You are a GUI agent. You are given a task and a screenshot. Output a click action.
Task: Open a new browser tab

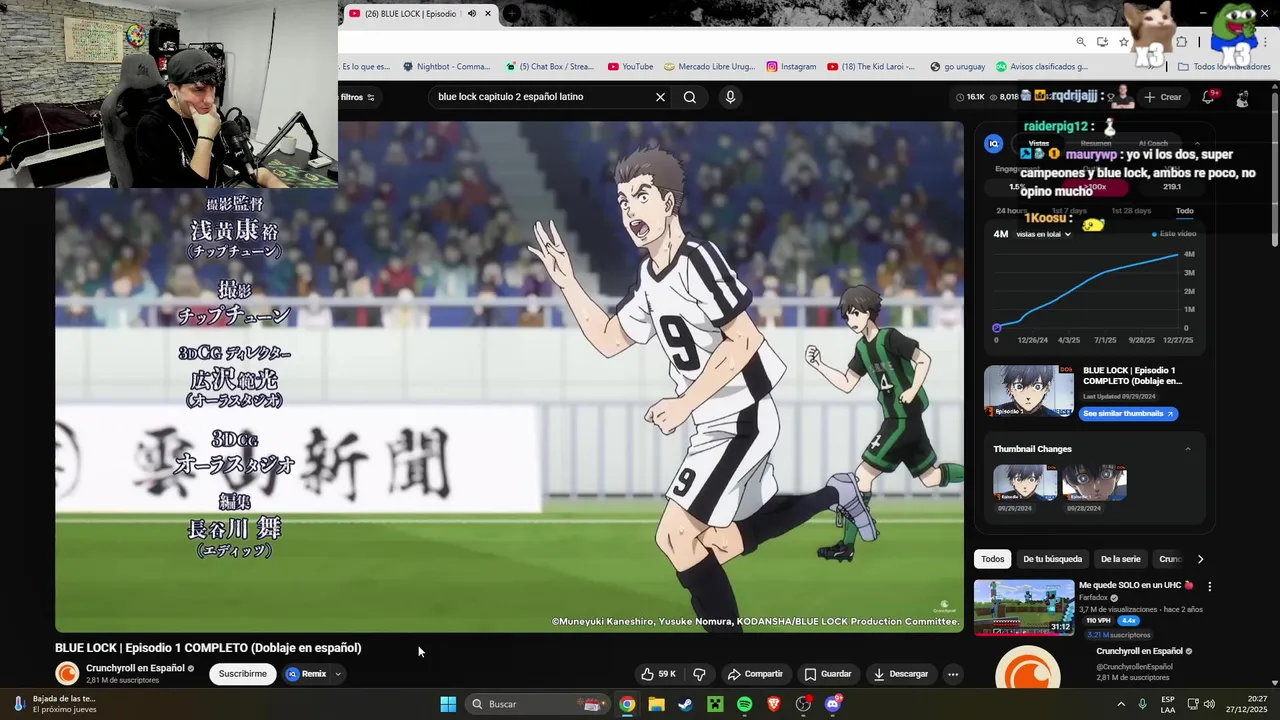coord(511,13)
